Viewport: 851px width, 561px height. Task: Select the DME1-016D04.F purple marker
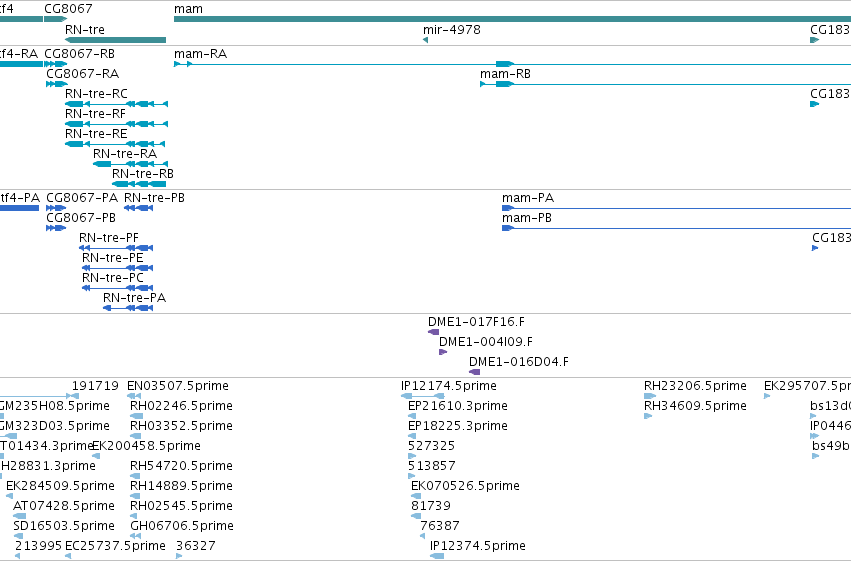(474, 372)
